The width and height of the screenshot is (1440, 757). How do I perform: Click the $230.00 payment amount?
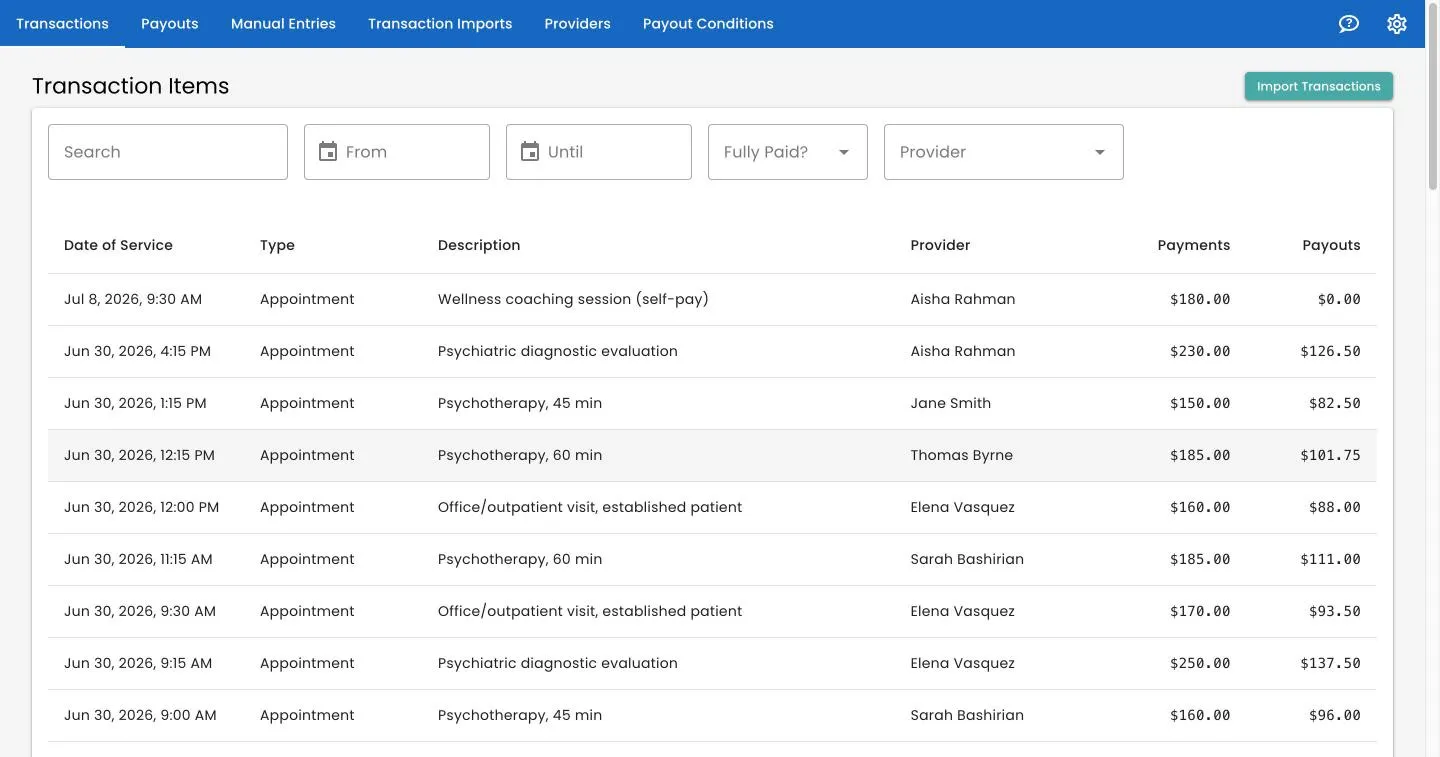pos(1200,351)
